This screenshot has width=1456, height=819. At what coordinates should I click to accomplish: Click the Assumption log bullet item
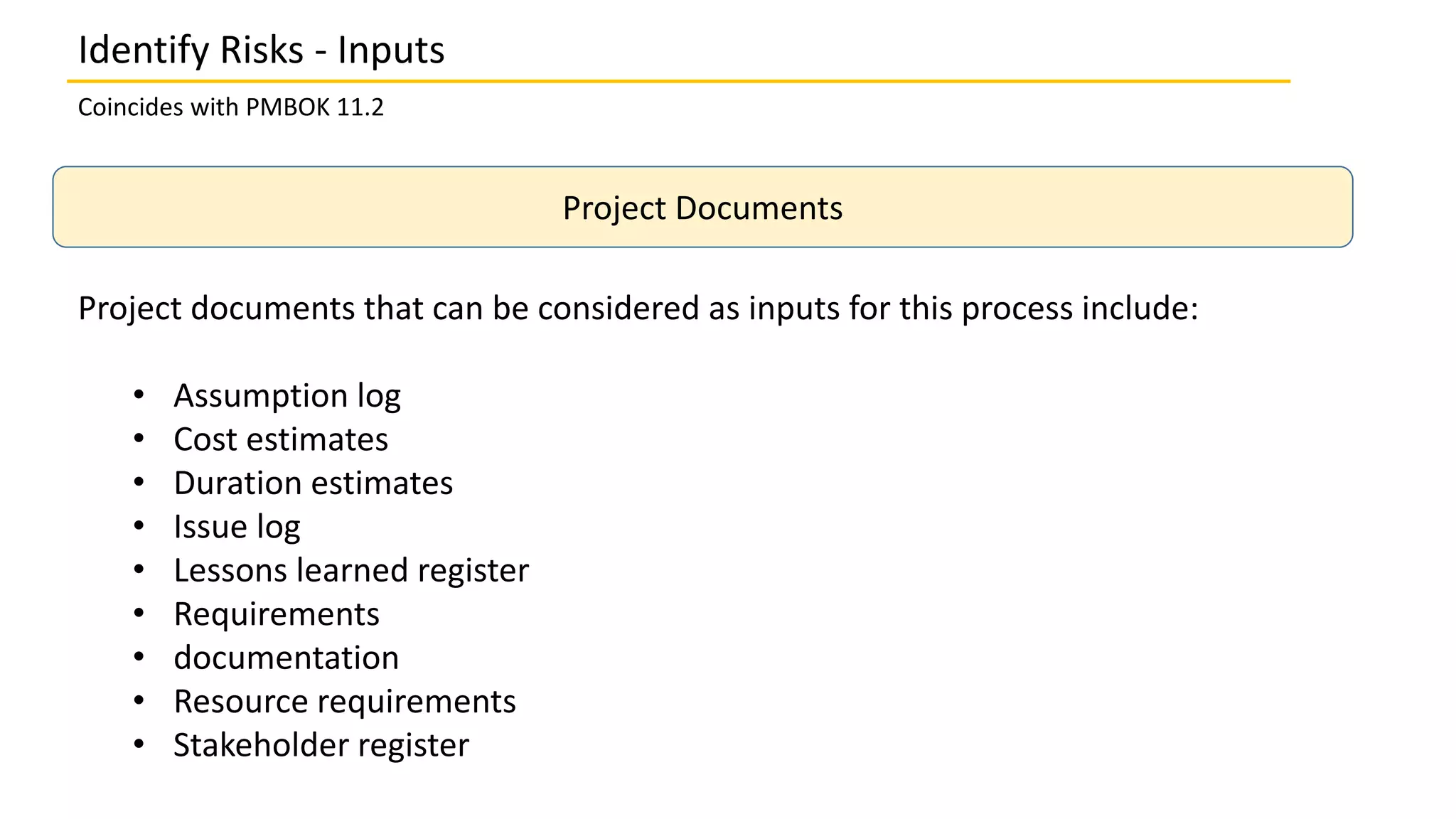[287, 396]
